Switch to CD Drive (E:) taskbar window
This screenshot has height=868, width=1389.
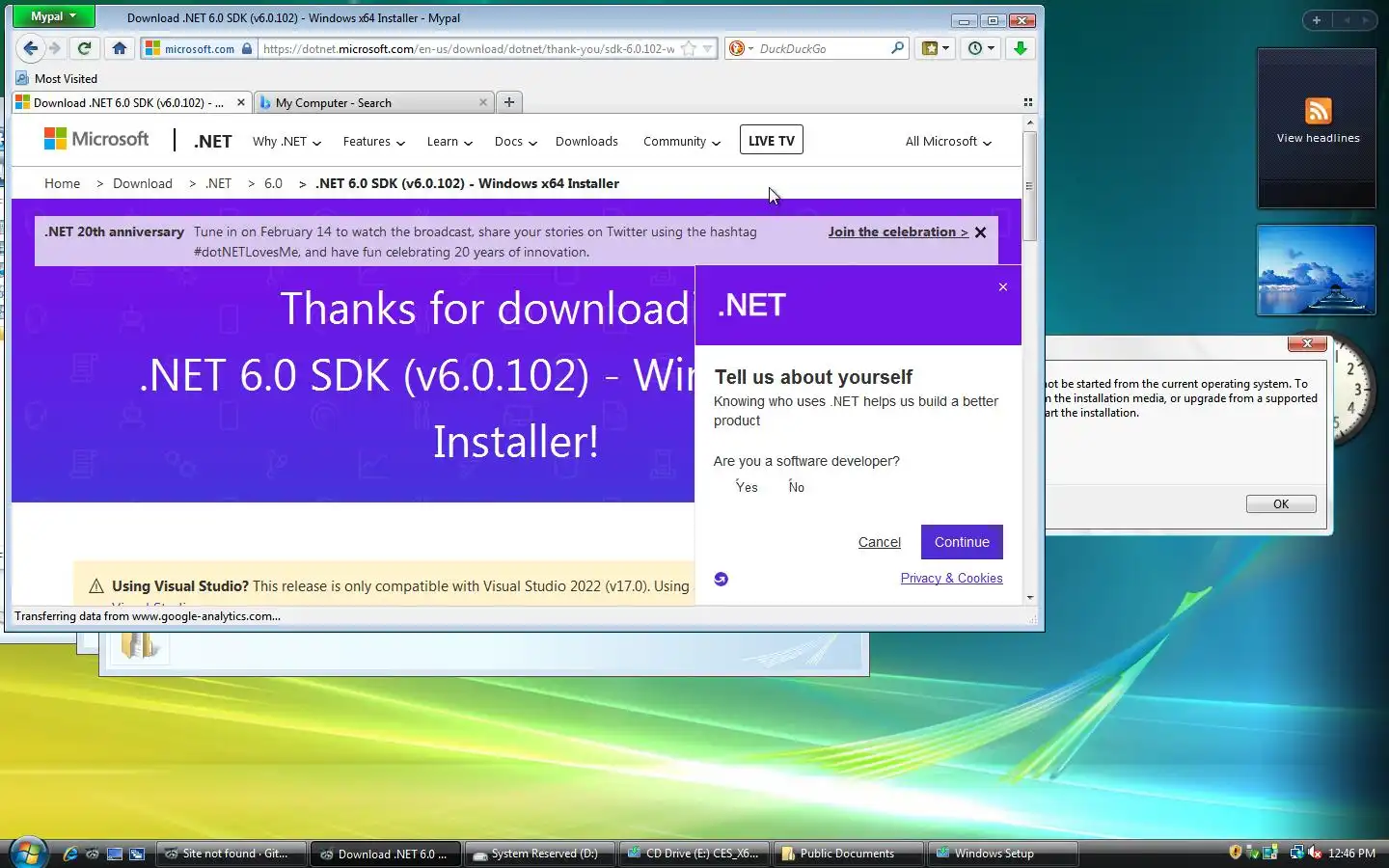coord(694,854)
